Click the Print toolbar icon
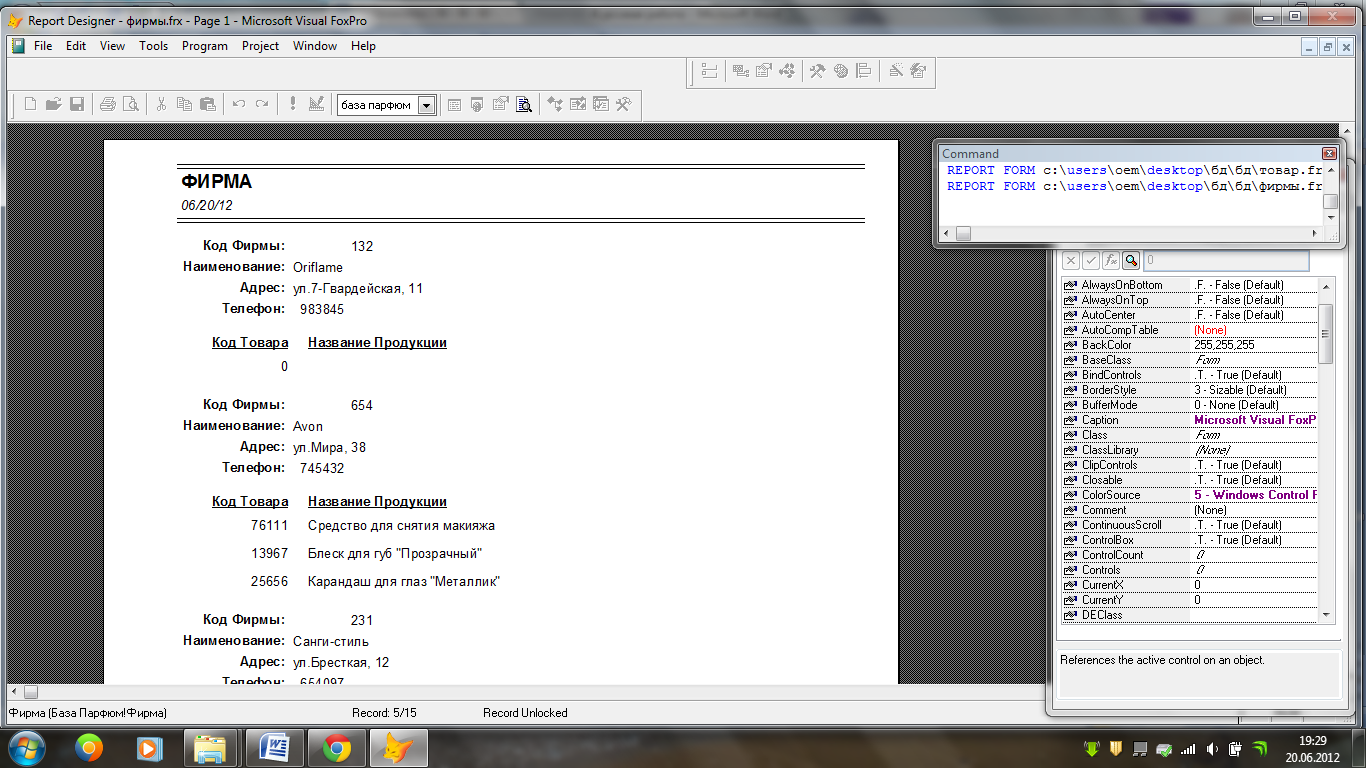 pyautogui.click(x=107, y=104)
